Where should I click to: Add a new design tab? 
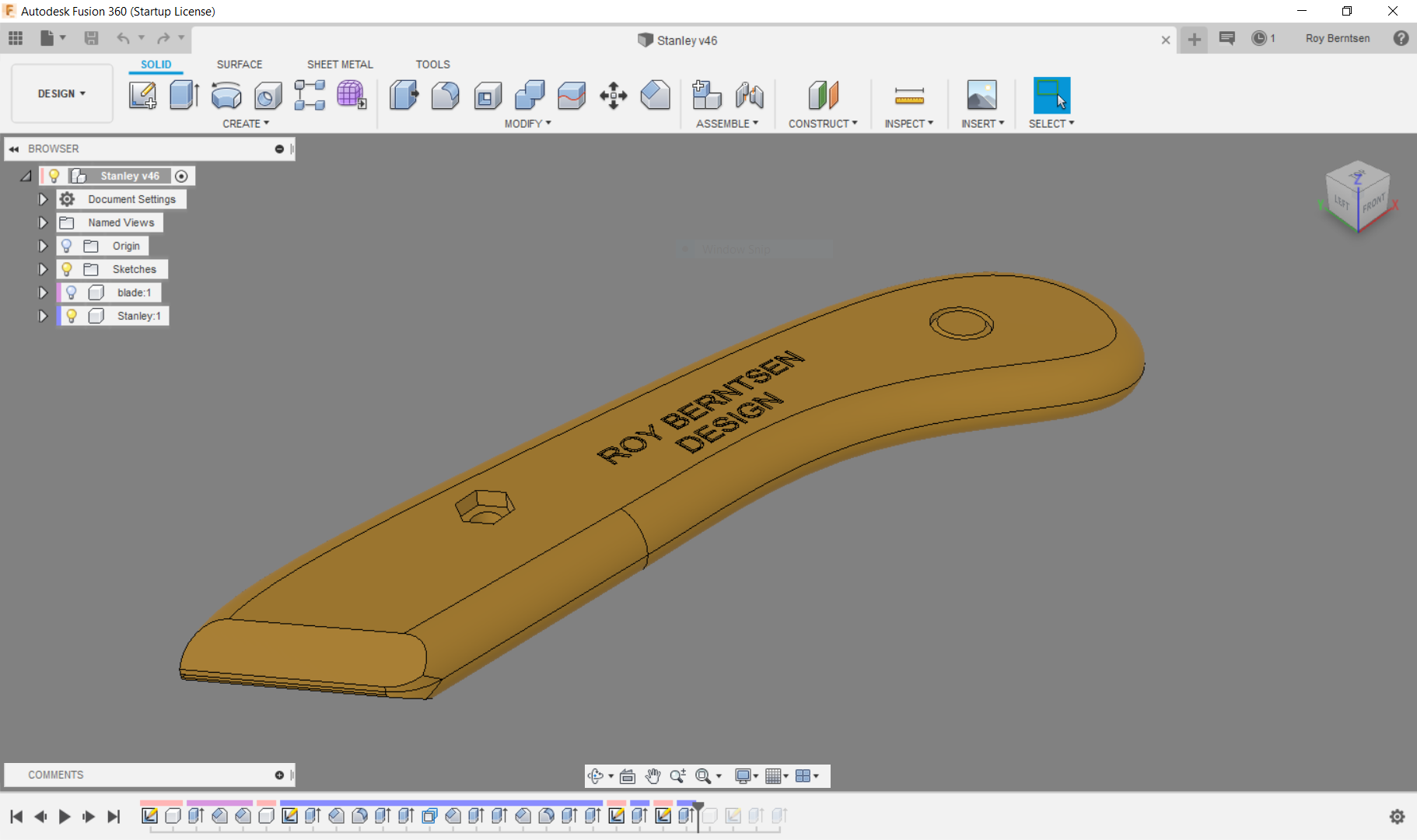pos(1194,39)
